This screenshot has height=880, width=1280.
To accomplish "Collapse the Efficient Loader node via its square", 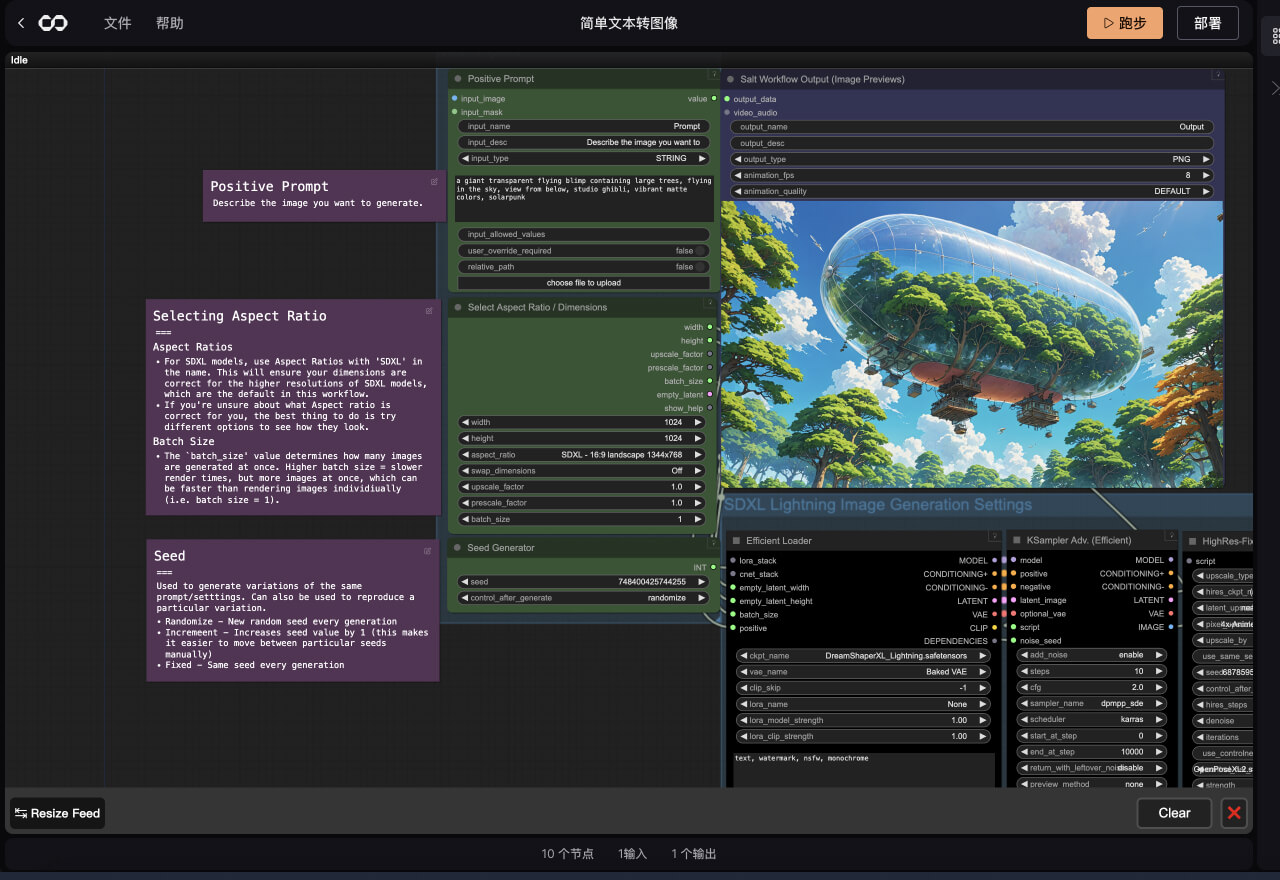I will coord(736,541).
